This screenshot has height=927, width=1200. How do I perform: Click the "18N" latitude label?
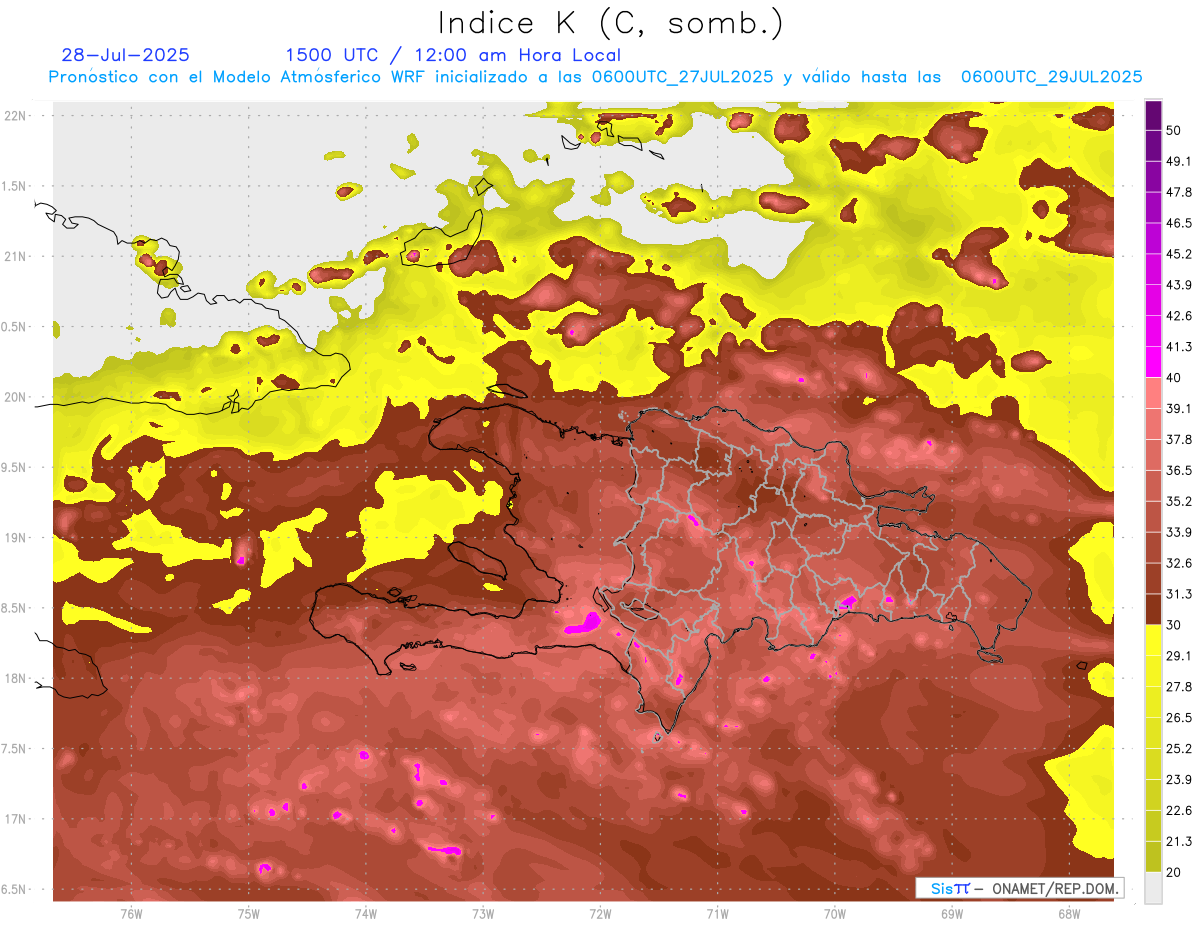pyautogui.click(x=15, y=679)
